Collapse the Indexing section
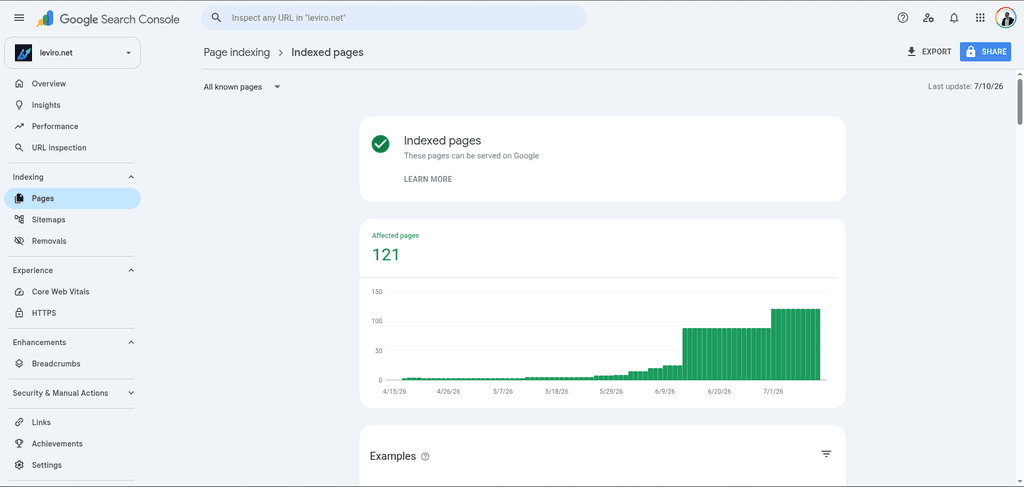Image resolution: width=1024 pixels, height=487 pixels. (131, 177)
